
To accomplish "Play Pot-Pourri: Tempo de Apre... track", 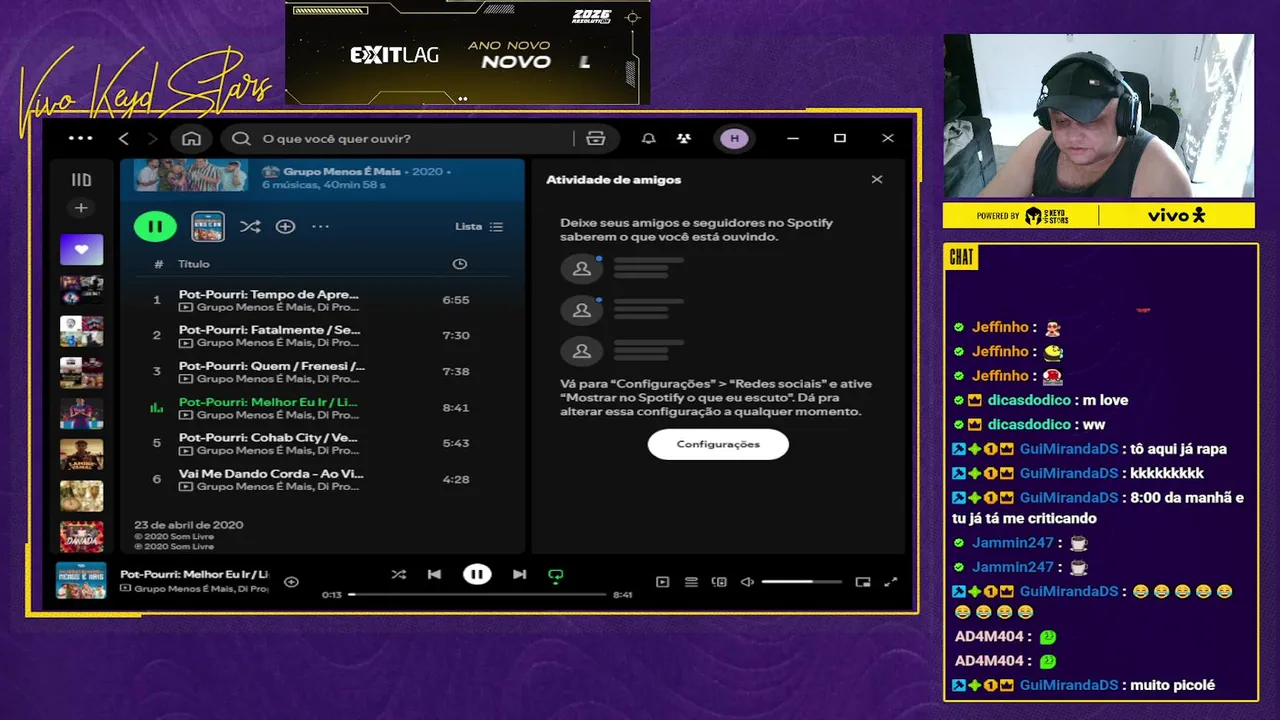I will (x=320, y=300).
